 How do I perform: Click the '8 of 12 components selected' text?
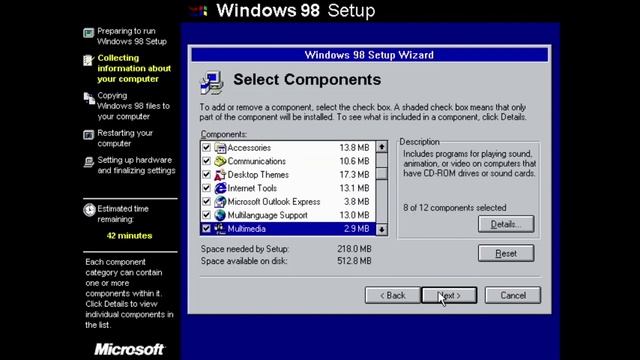tap(455, 208)
